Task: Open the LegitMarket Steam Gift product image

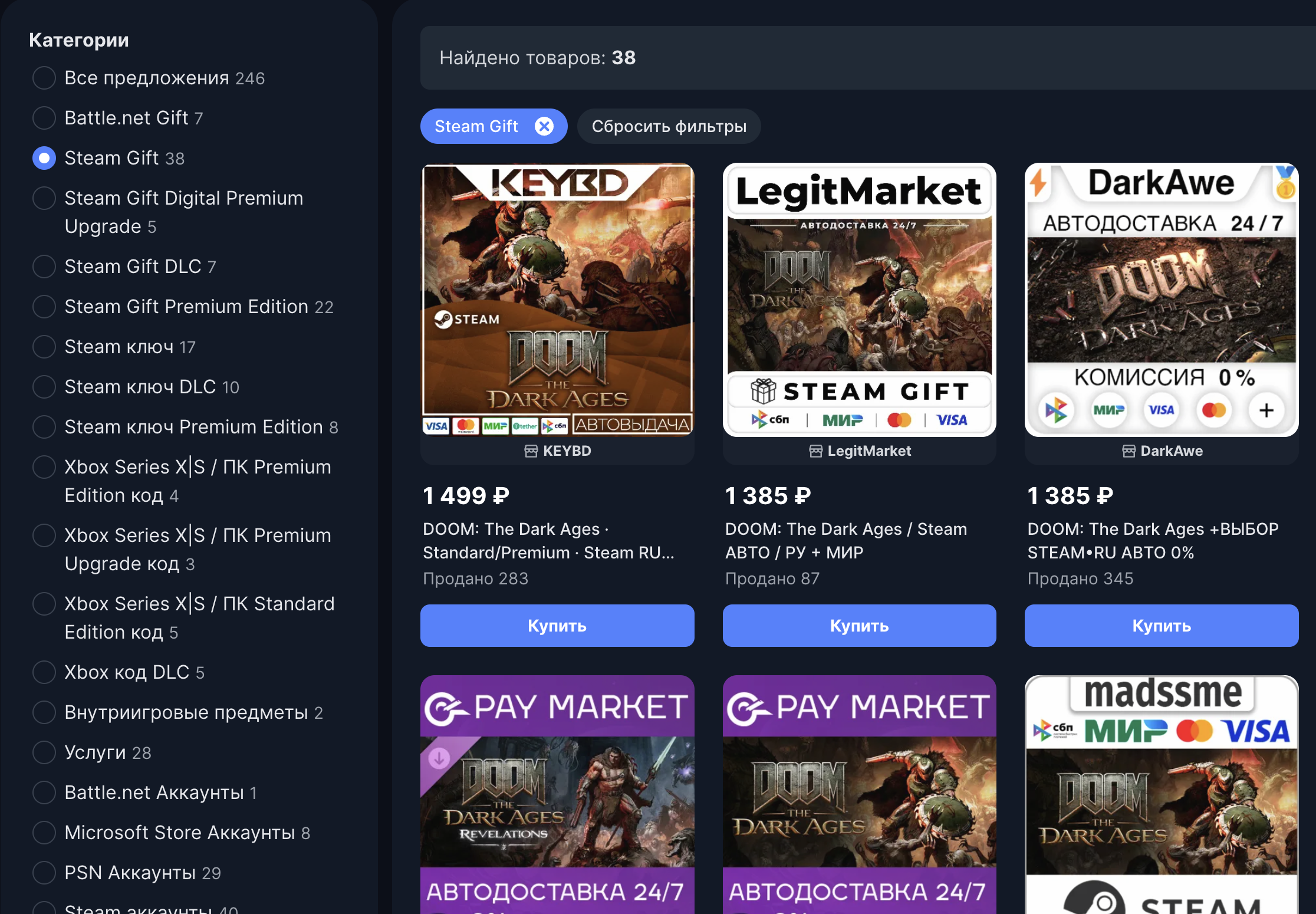Action: pos(860,300)
